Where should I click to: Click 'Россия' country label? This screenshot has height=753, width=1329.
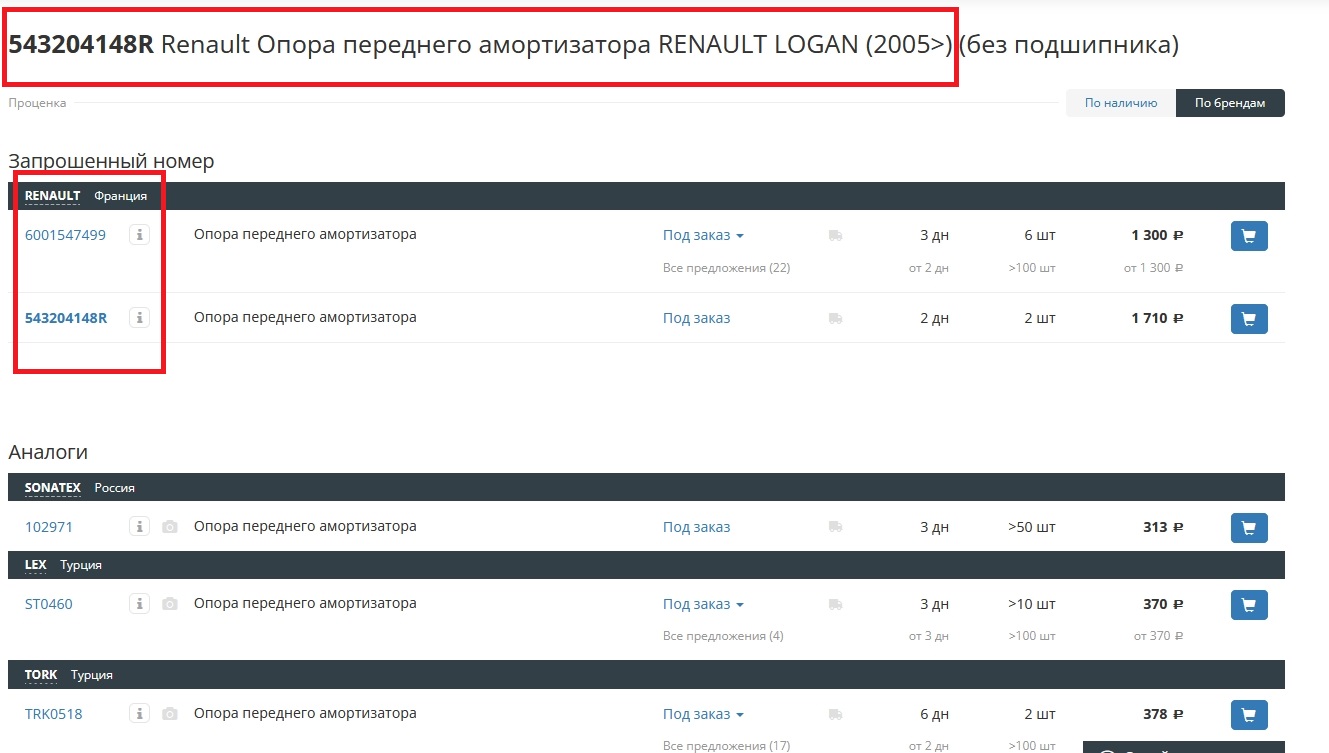point(115,488)
